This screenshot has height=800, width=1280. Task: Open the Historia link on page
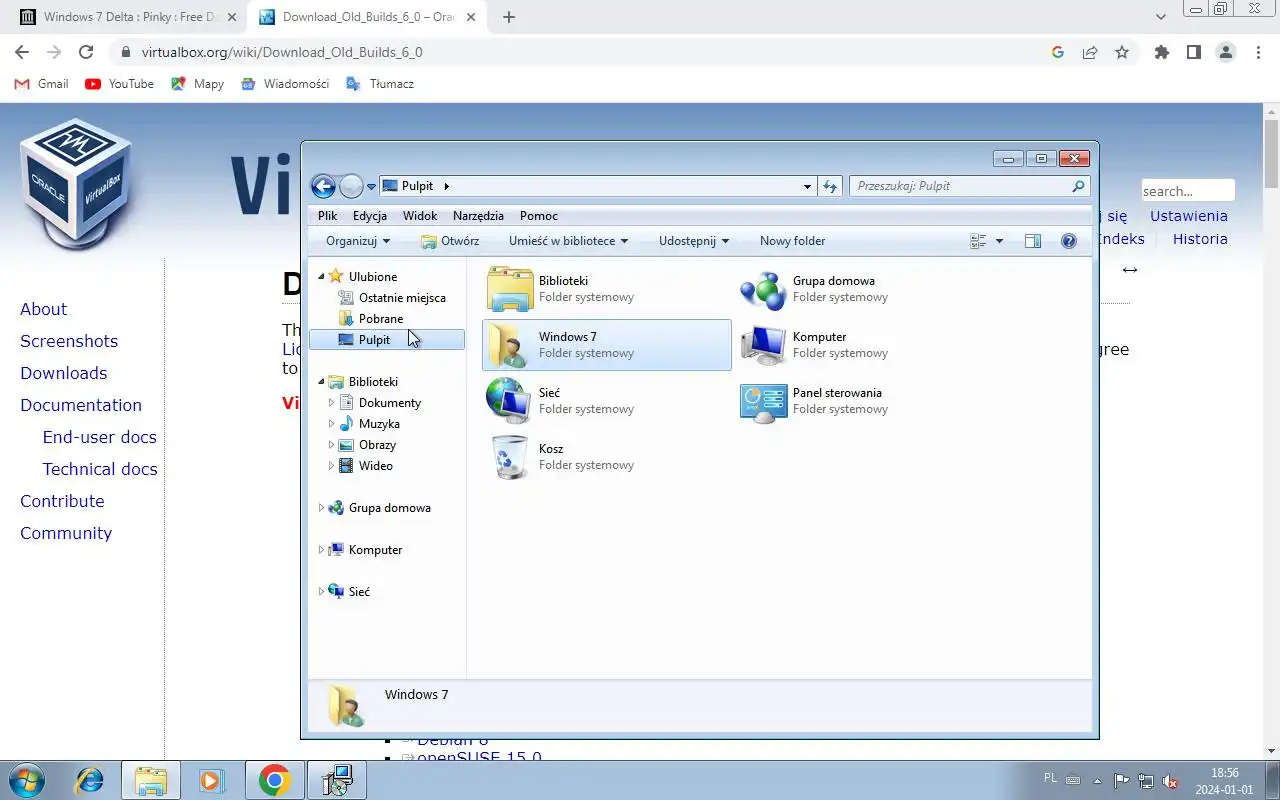click(1200, 239)
